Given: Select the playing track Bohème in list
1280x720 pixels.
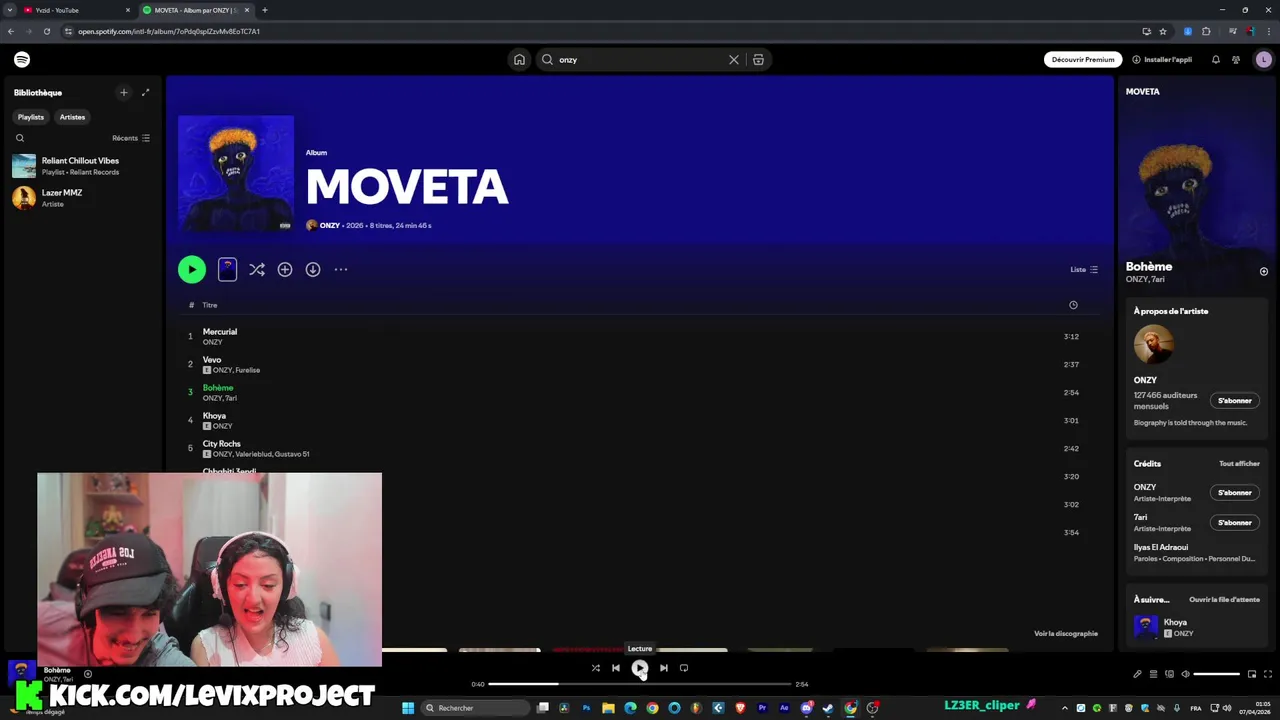Looking at the screenshot, I should pyautogui.click(x=218, y=388).
